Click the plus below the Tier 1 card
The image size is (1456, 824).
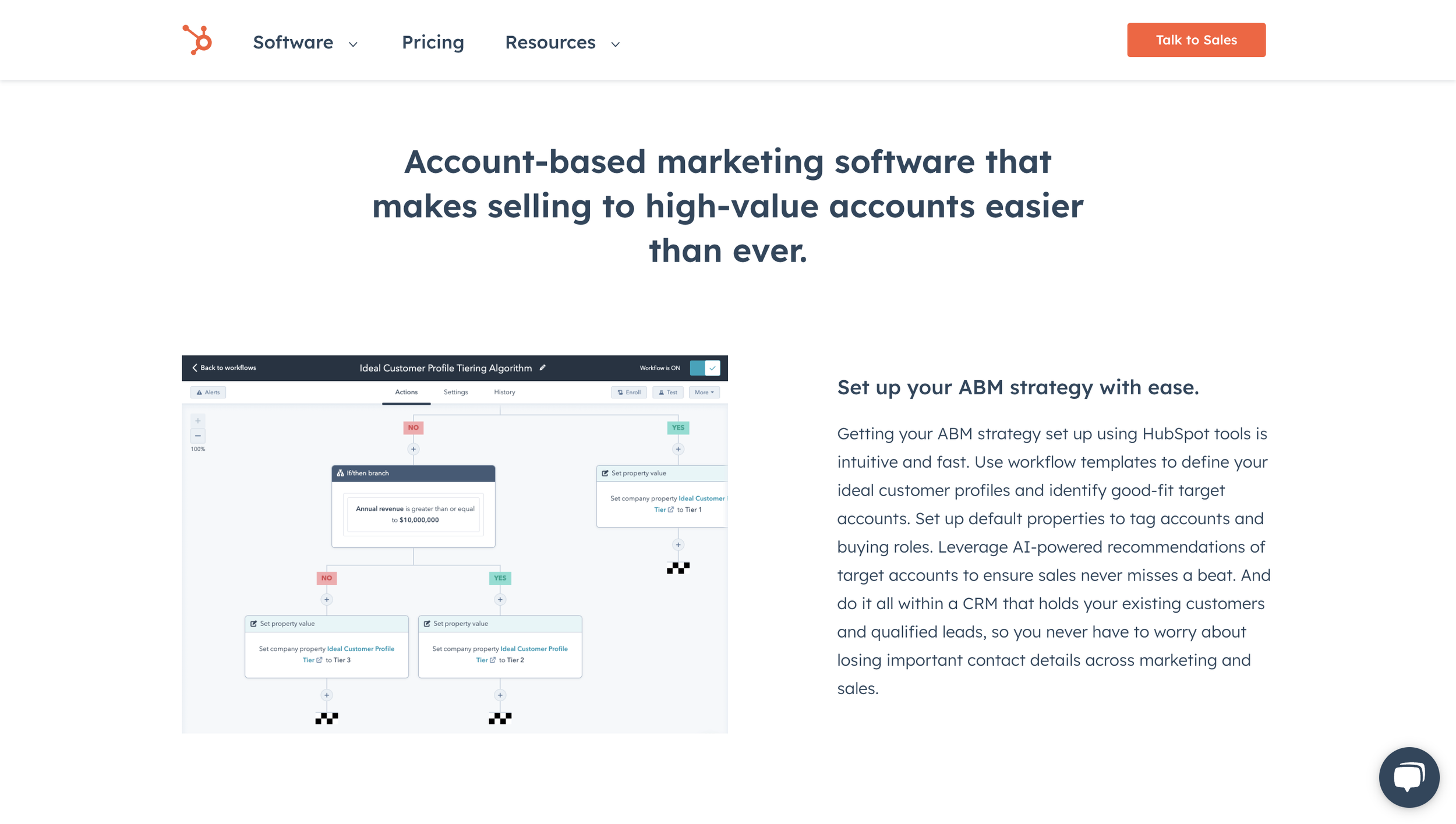point(678,544)
